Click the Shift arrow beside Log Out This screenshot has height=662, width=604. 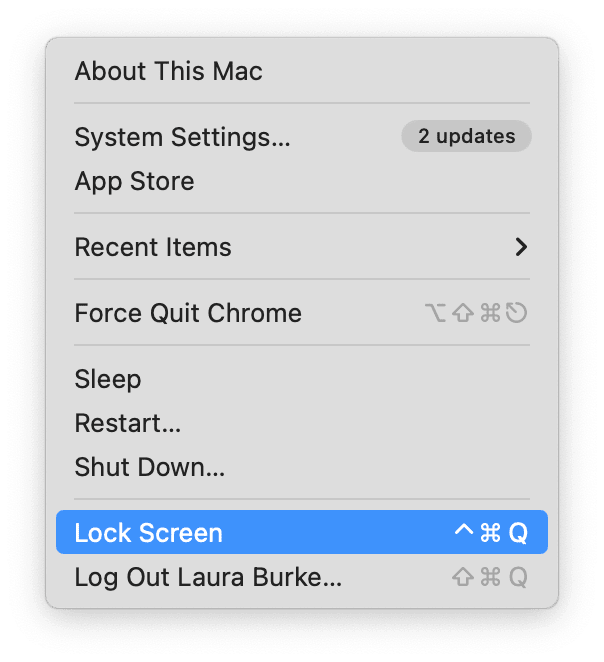tap(463, 578)
